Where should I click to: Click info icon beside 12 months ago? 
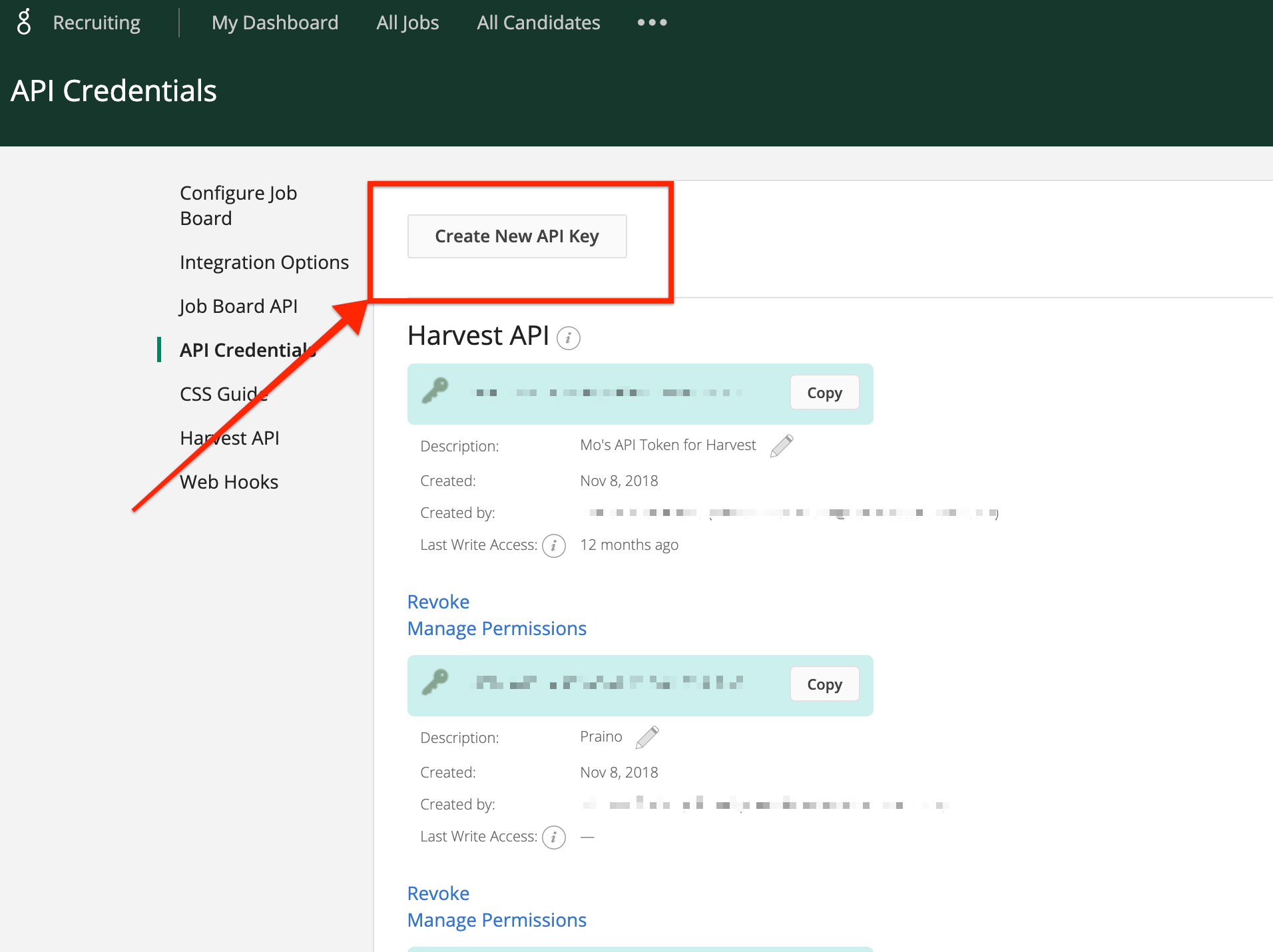coord(553,546)
